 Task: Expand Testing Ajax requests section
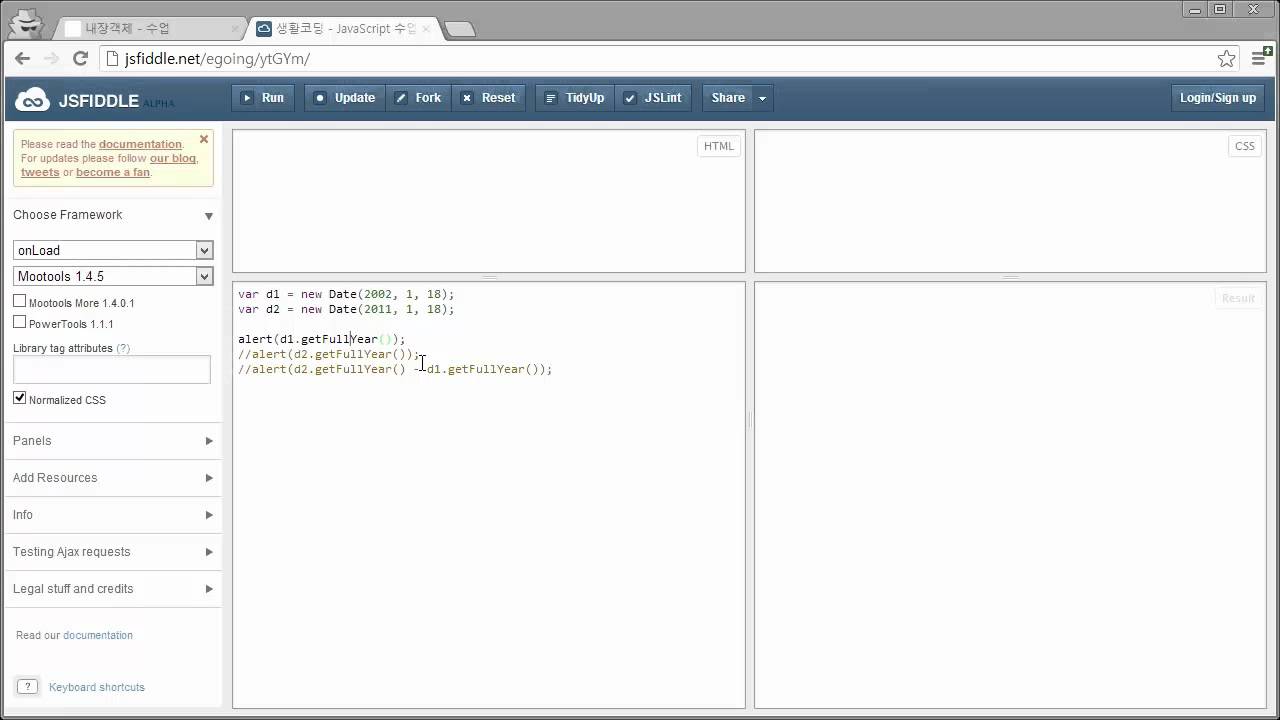tap(113, 552)
